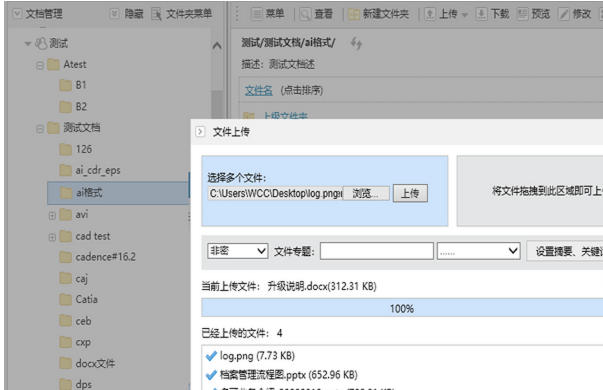Open the cadence#16.2 folder

point(98,257)
